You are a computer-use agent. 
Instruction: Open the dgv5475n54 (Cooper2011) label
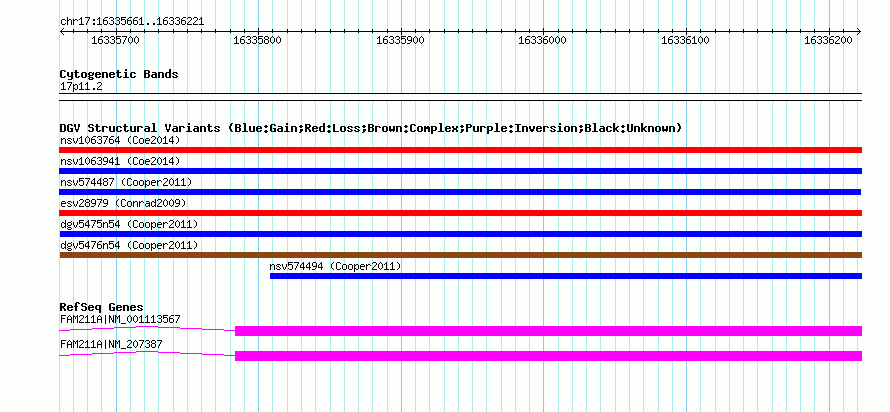coord(129,224)
